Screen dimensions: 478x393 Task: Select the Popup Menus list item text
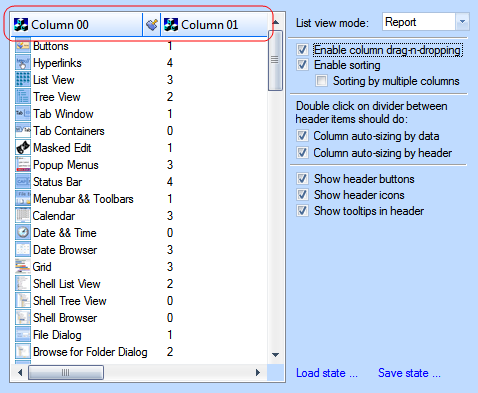click(66, 165)
